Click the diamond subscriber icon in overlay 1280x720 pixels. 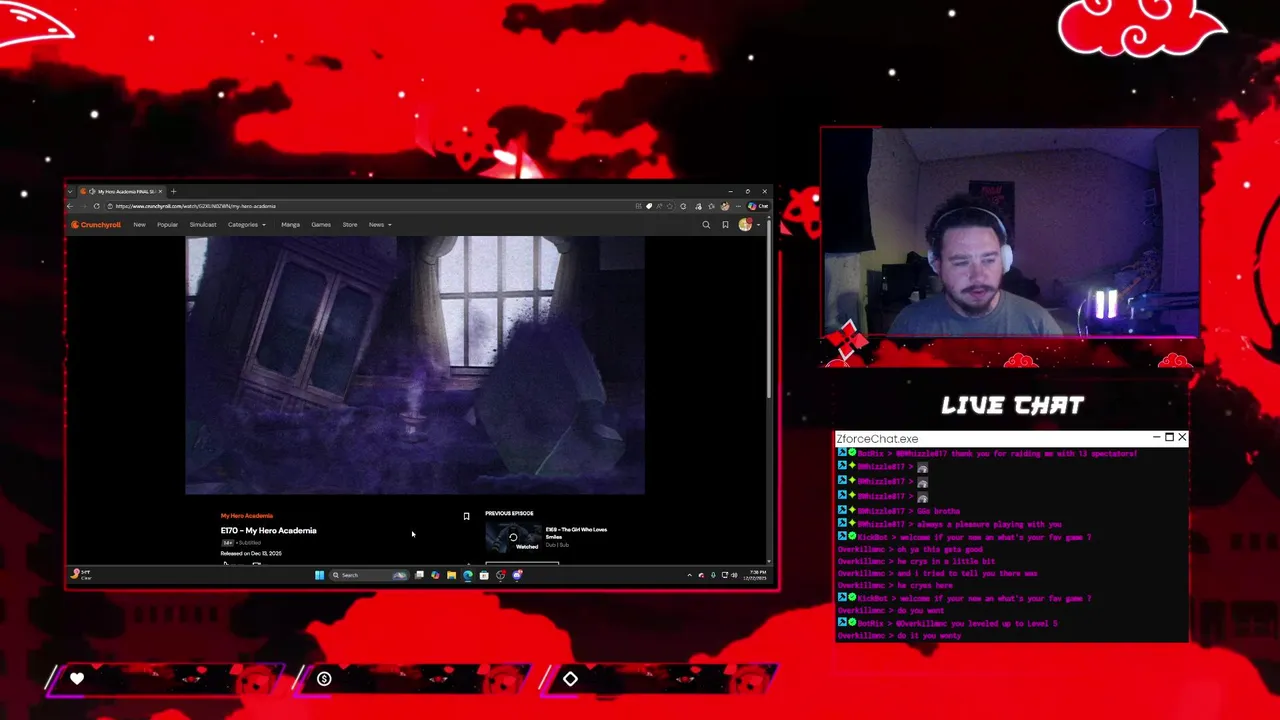pyautogui.click(x=570, y=679)
